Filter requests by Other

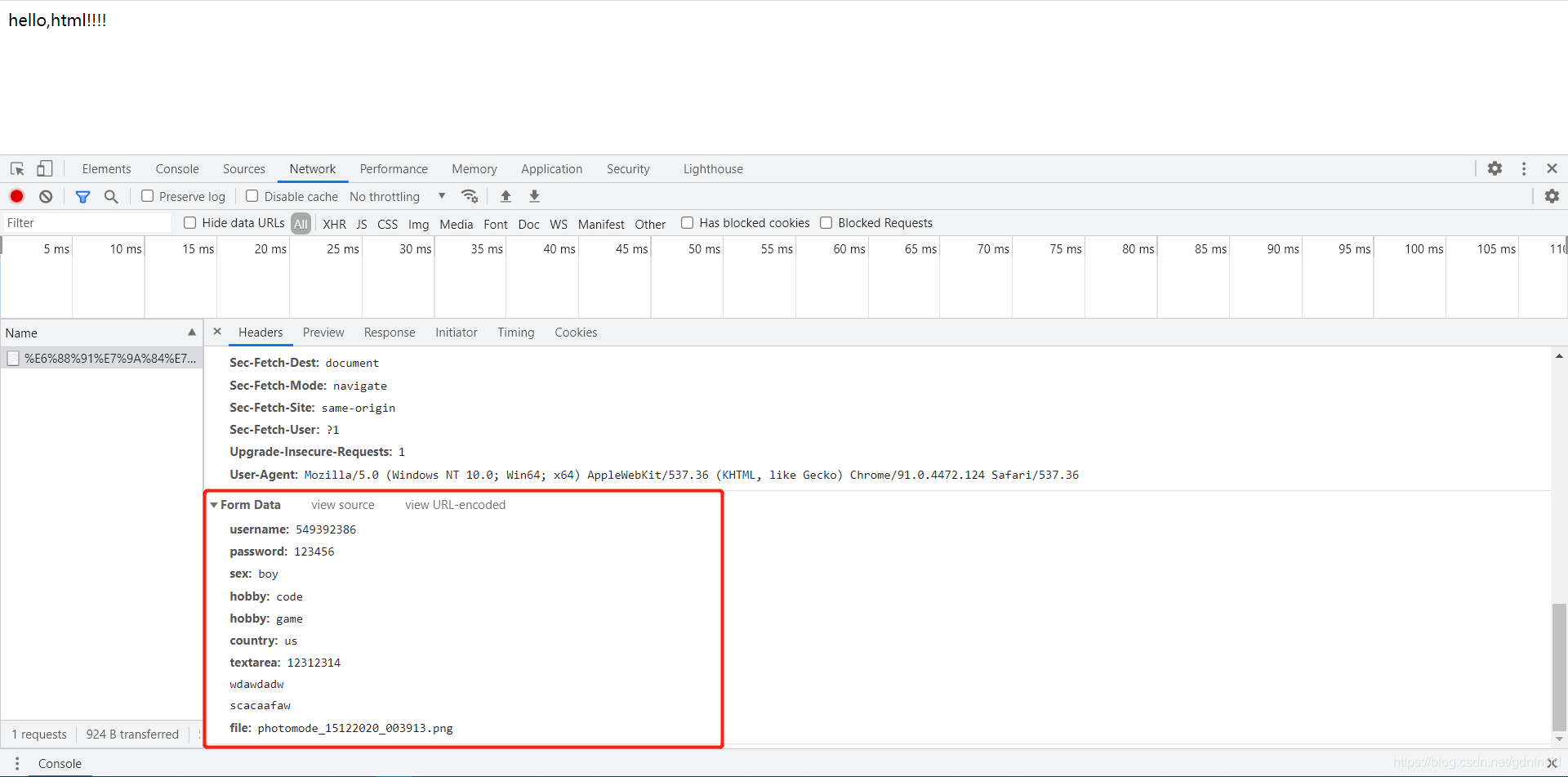(x=651, y=224)
